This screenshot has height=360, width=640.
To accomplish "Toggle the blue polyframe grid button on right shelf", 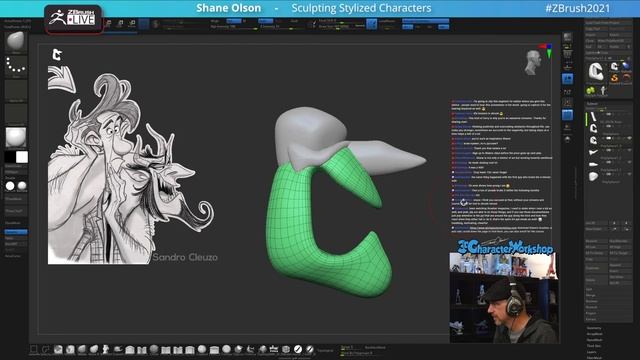I will [567, 115].
